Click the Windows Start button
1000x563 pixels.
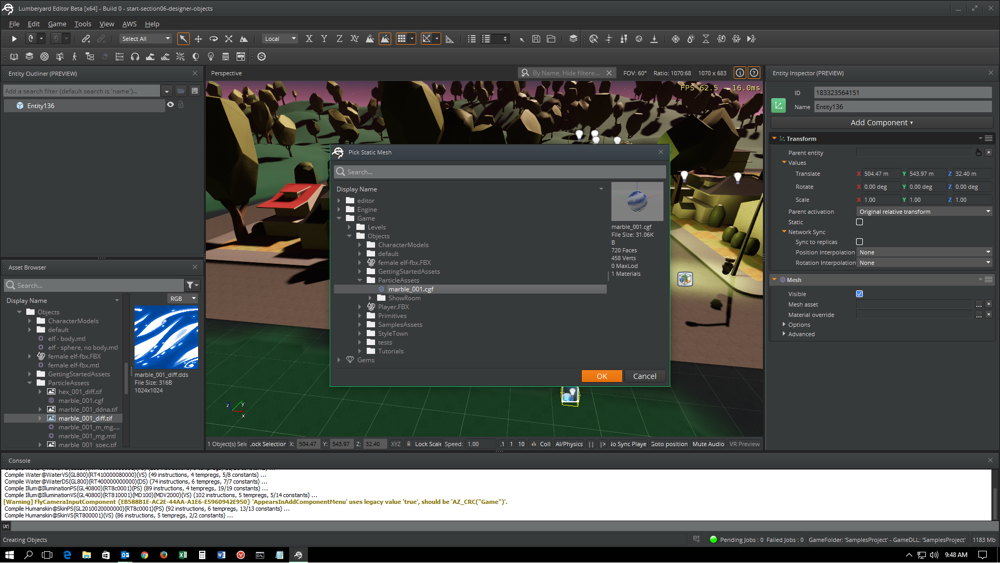[9, 555]
